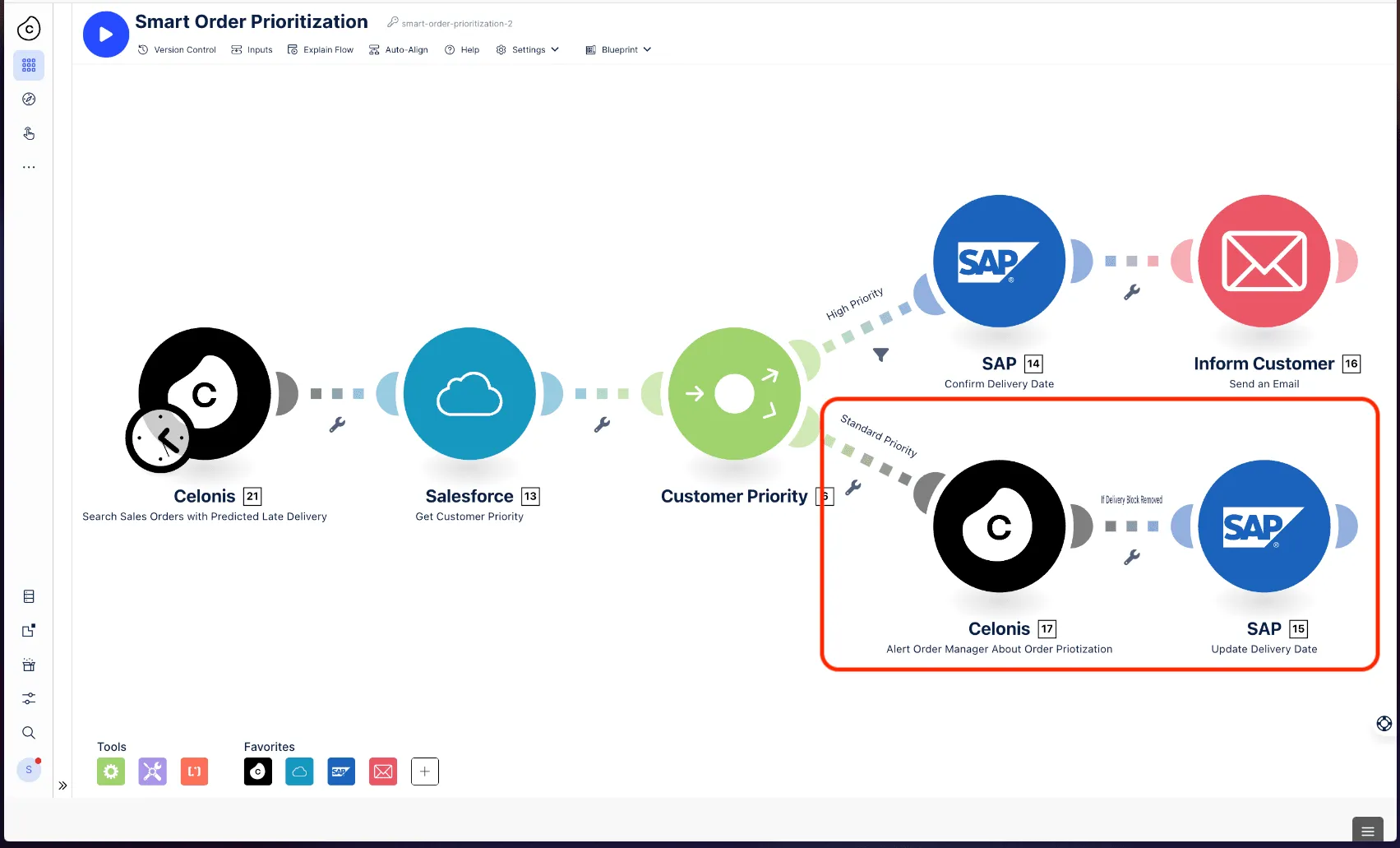
Task: Open the compass icon in the sidebar
Action: click(29, 100)
